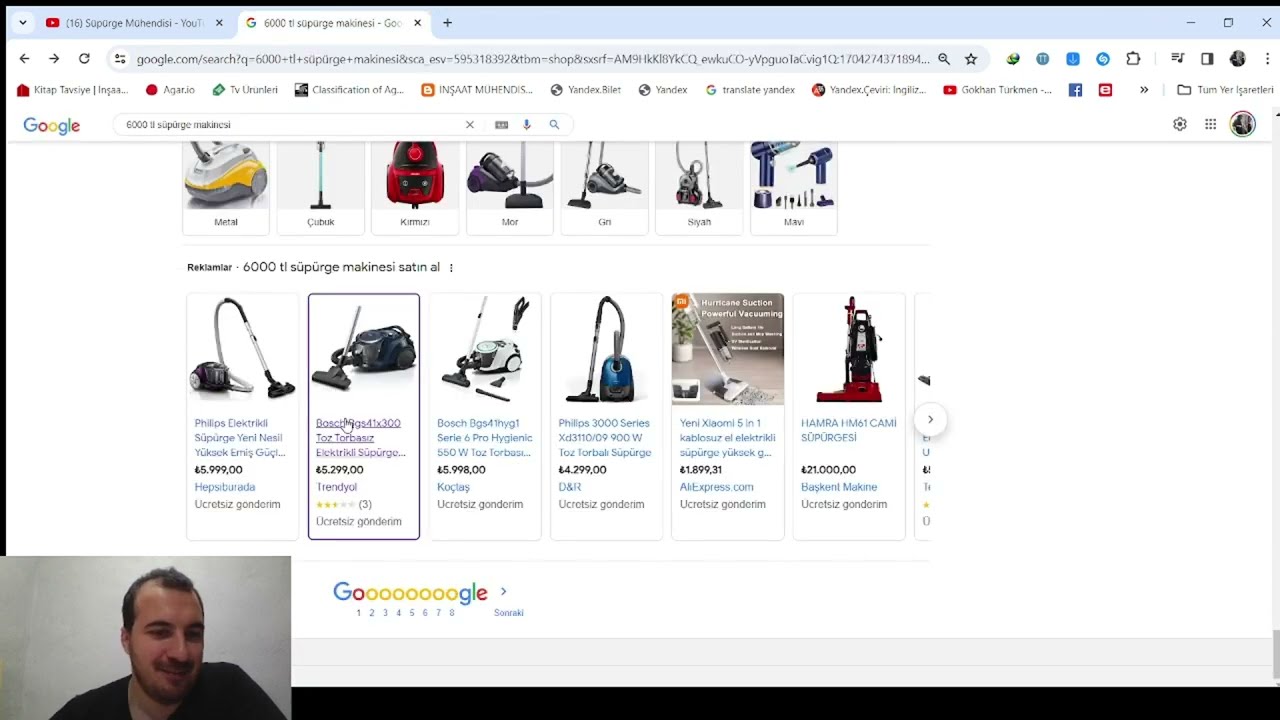Open Philips 3000 Series Xd3110/09 link

click(x=605, y=438)
